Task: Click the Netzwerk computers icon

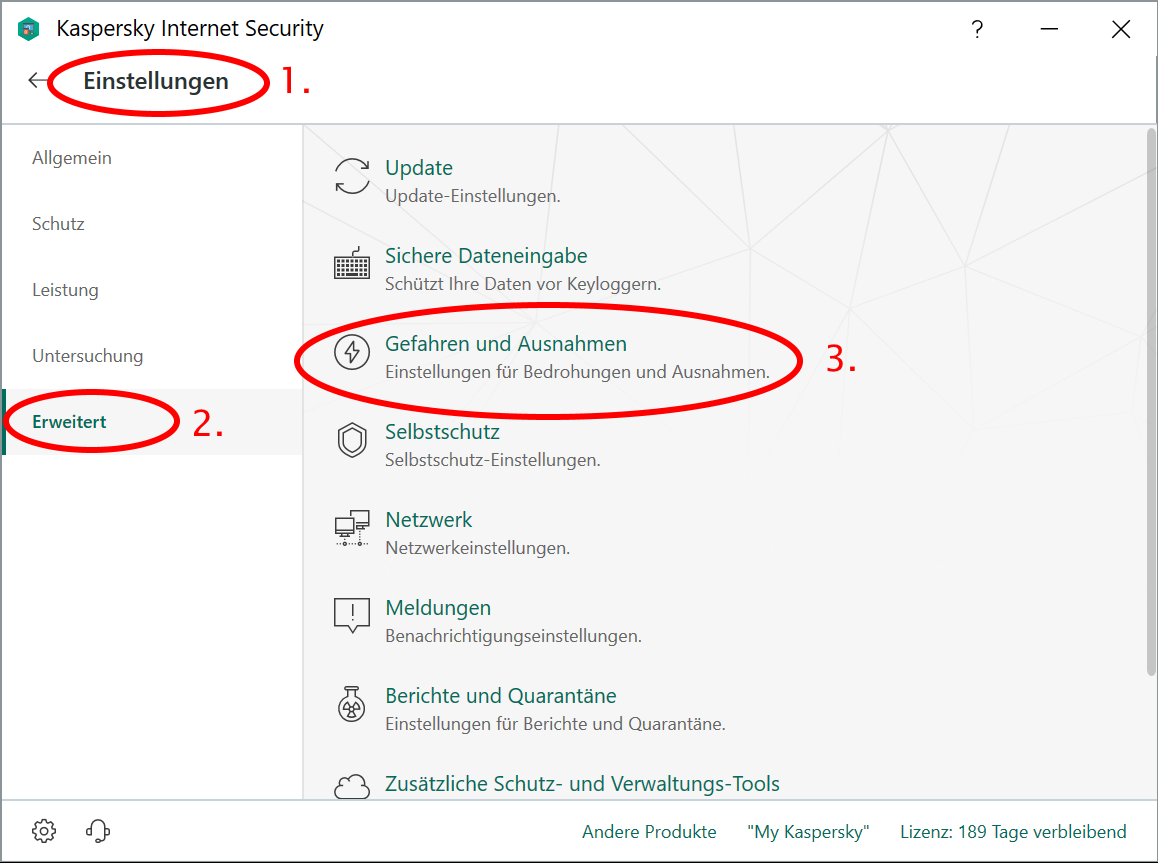Action: coord(352,528)
